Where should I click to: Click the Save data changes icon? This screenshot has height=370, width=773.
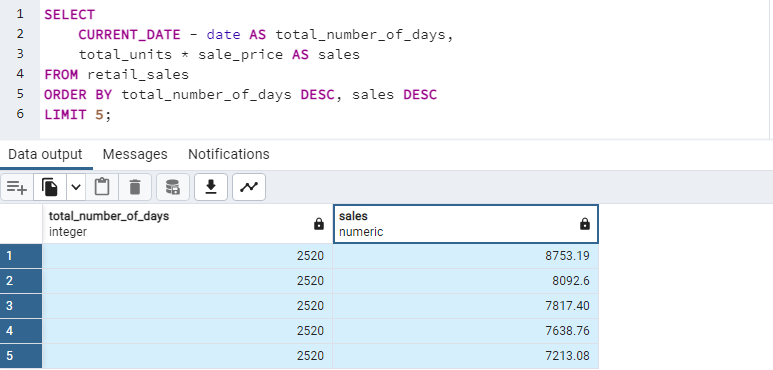click(173, 187)
